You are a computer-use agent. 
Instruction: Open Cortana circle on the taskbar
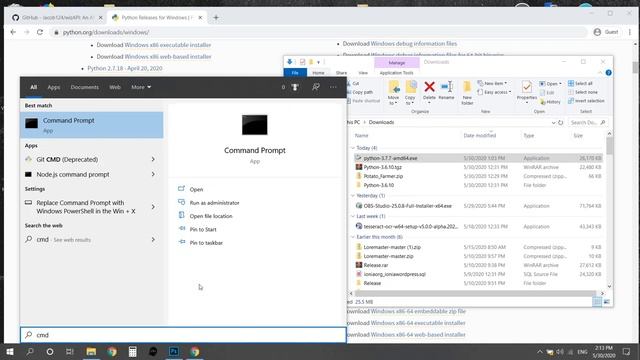50,351
